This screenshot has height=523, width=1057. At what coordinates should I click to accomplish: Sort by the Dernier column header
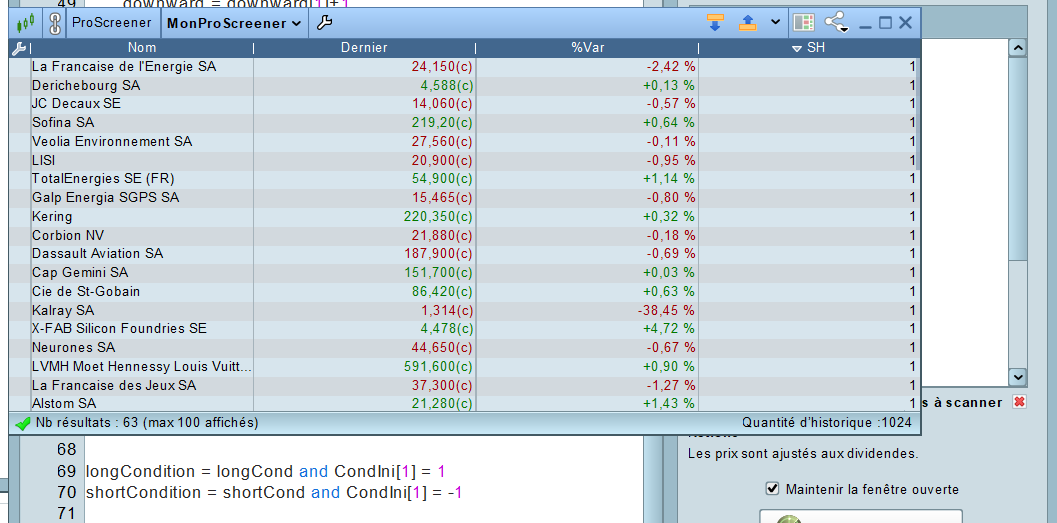pos(364,48)
